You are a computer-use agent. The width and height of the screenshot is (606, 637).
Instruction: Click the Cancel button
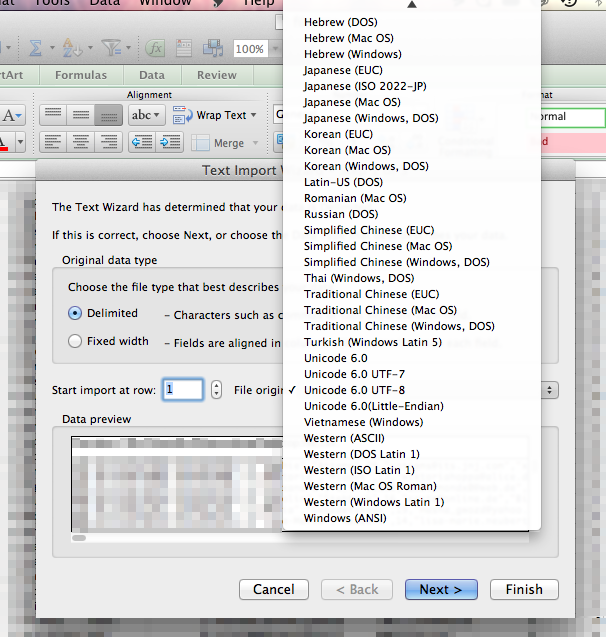tap(274, 589)
